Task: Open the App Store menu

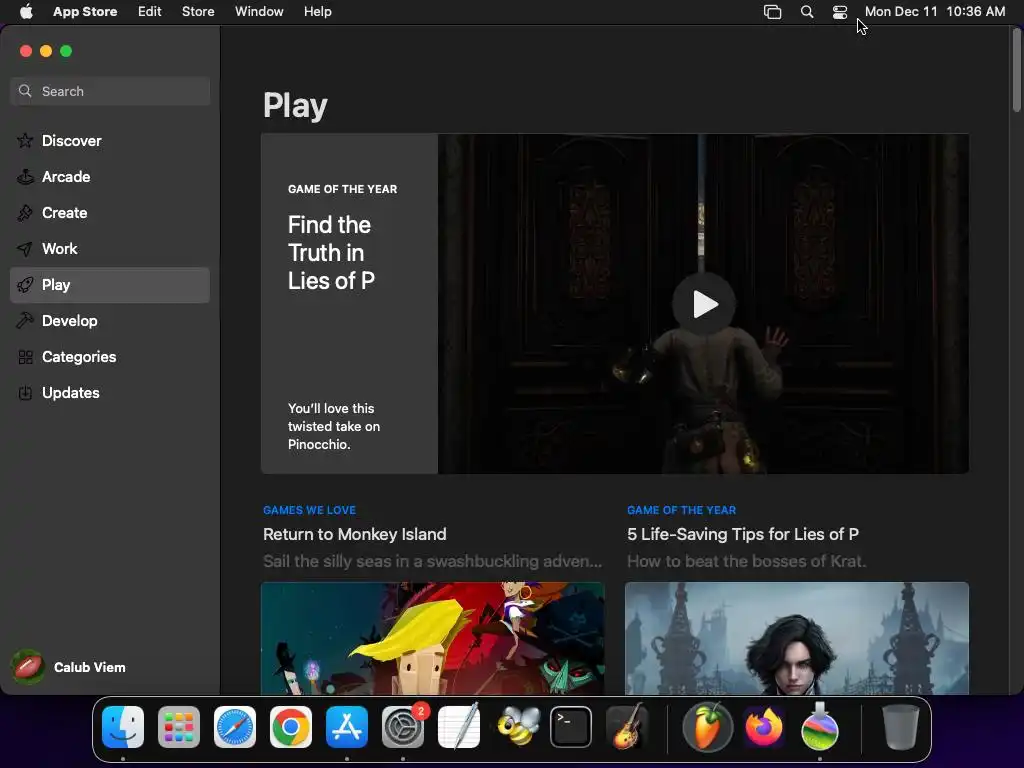Action: 85,12
